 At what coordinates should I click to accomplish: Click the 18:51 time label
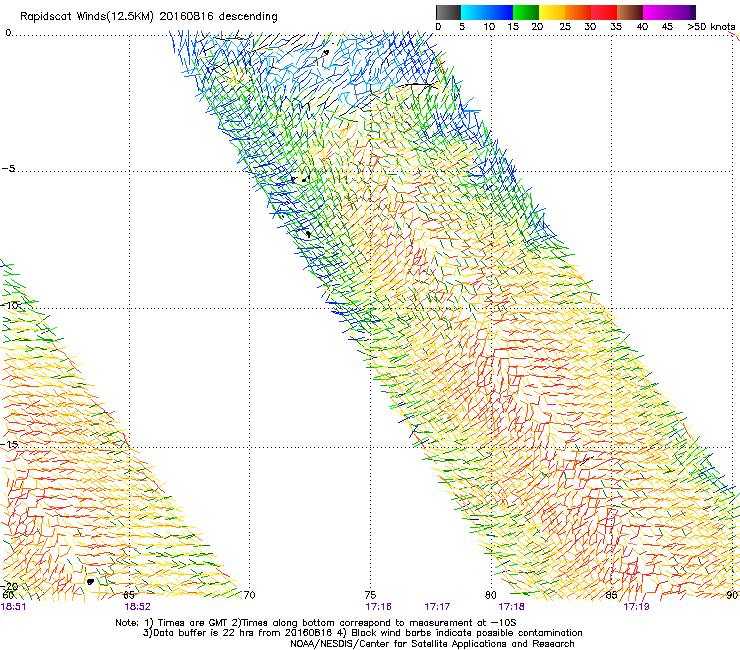(14, 607)
